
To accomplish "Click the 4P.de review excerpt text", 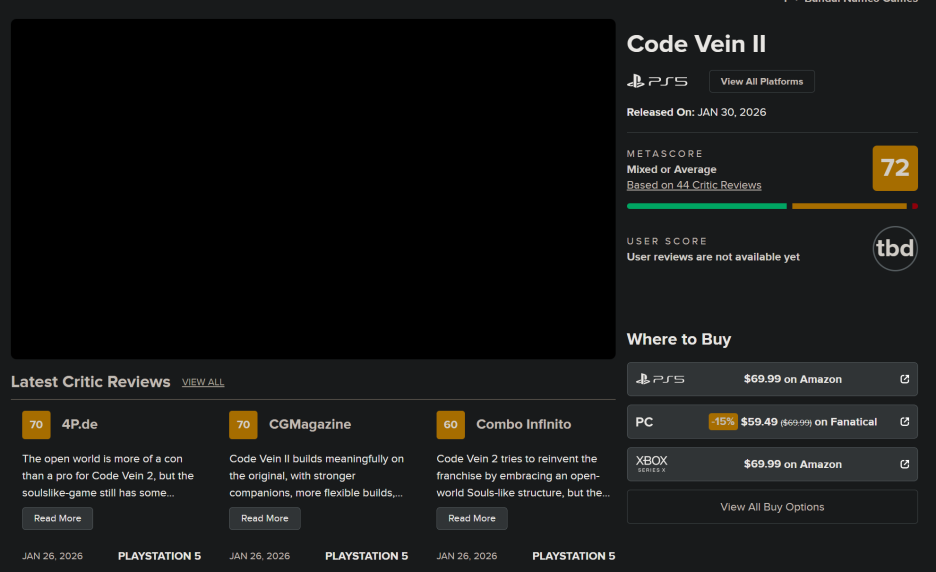I will pyautogui.click(x=108, y=476).
